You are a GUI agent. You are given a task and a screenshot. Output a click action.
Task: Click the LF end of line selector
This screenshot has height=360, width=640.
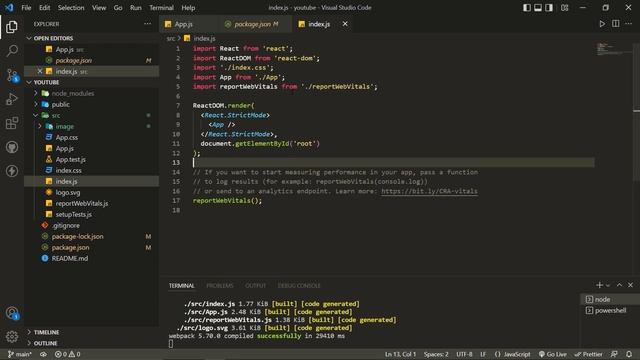[483, 354]
